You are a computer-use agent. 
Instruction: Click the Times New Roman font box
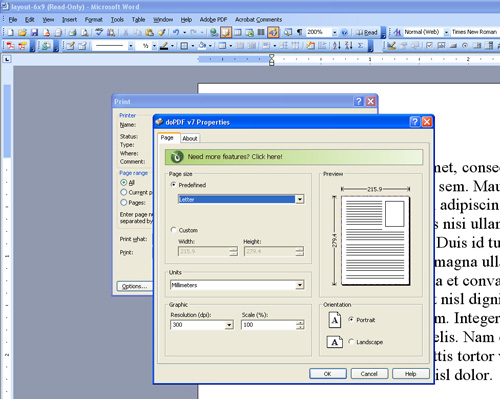pos(474,32)
